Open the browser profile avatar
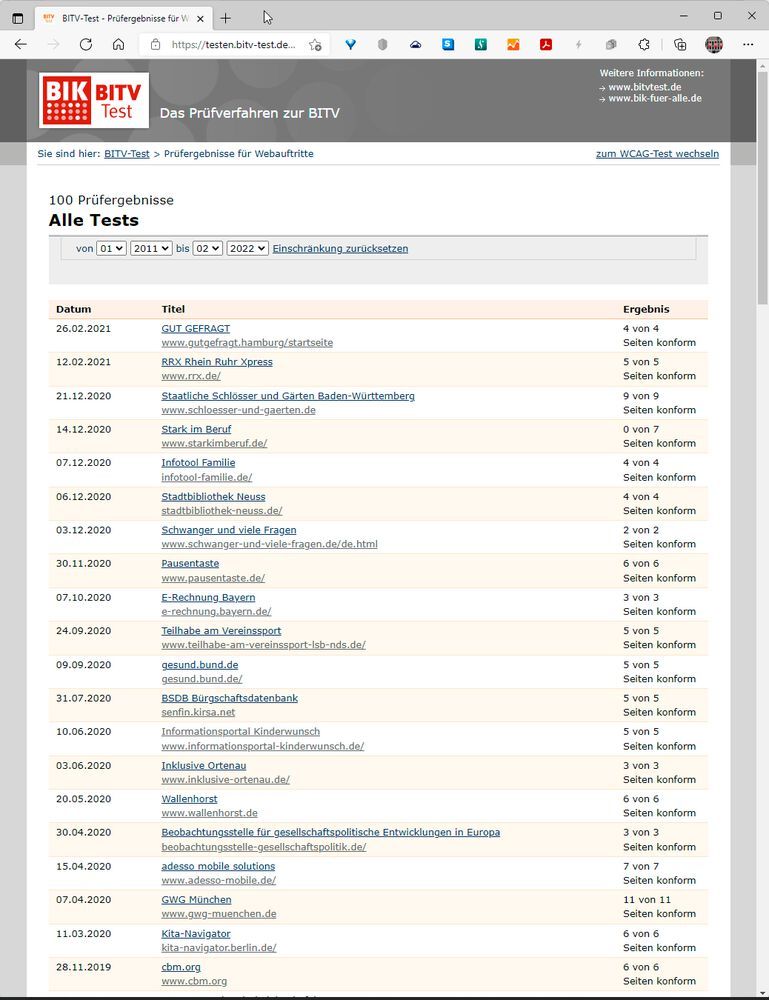 (x=714, y=44)
